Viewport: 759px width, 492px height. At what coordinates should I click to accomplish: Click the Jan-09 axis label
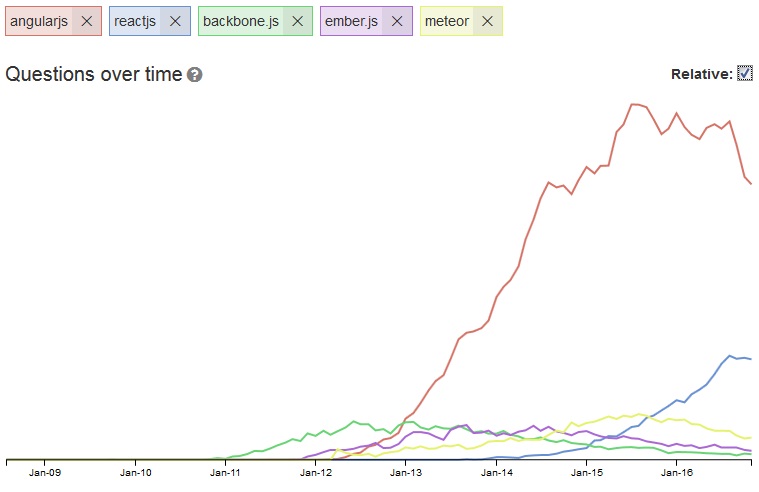(45, 473)
